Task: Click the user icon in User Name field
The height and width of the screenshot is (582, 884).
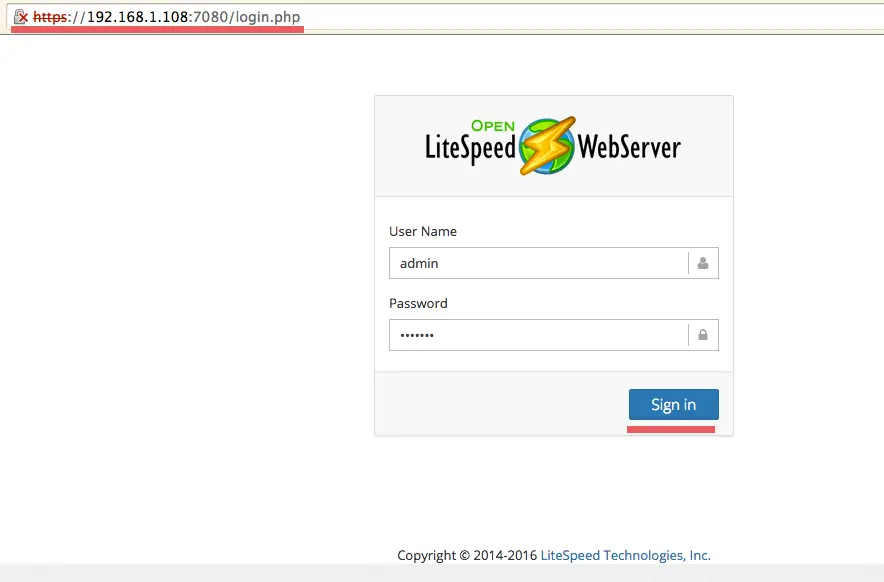Action: point(703,264)
